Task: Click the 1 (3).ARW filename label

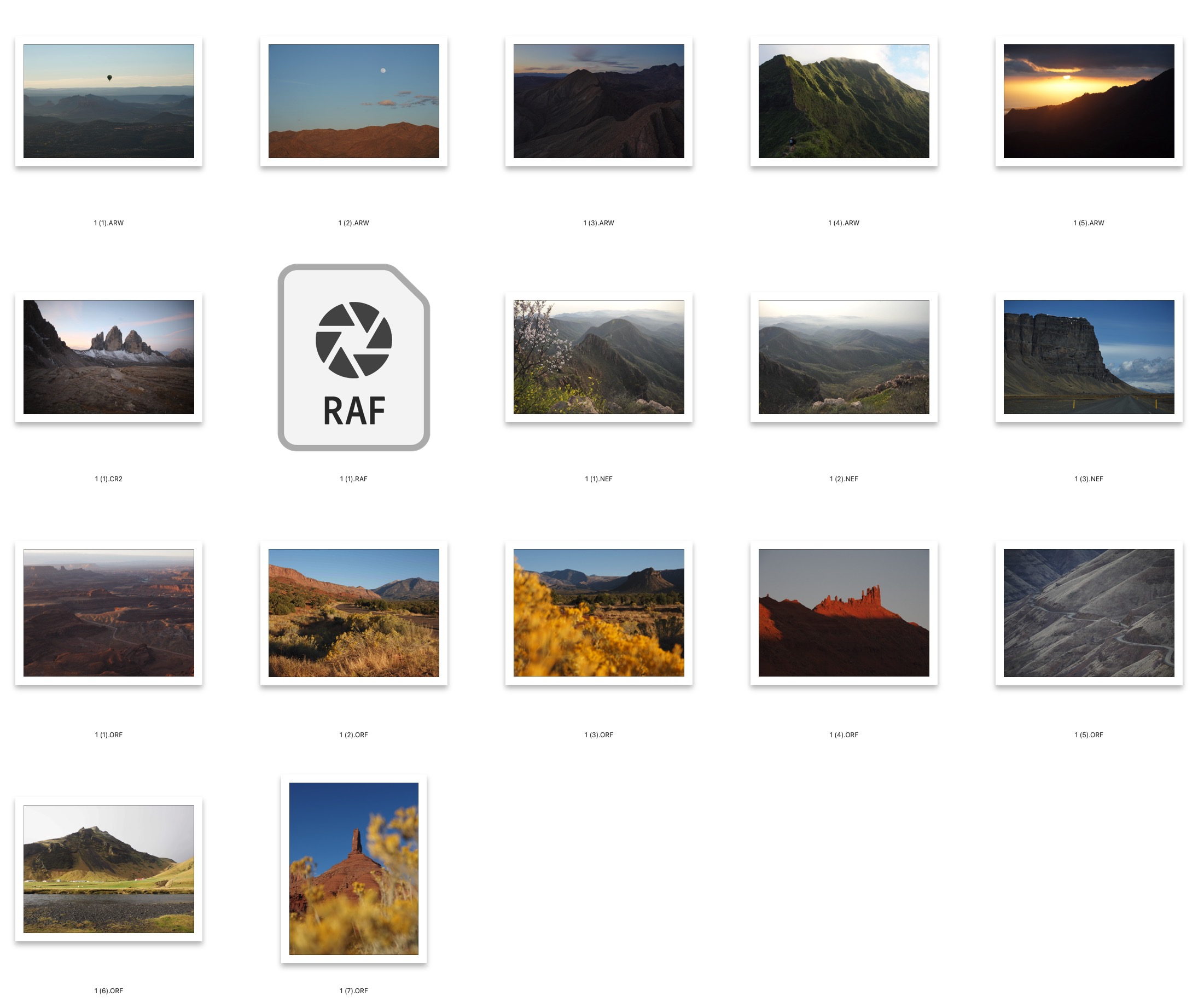Action: [598, 223]
